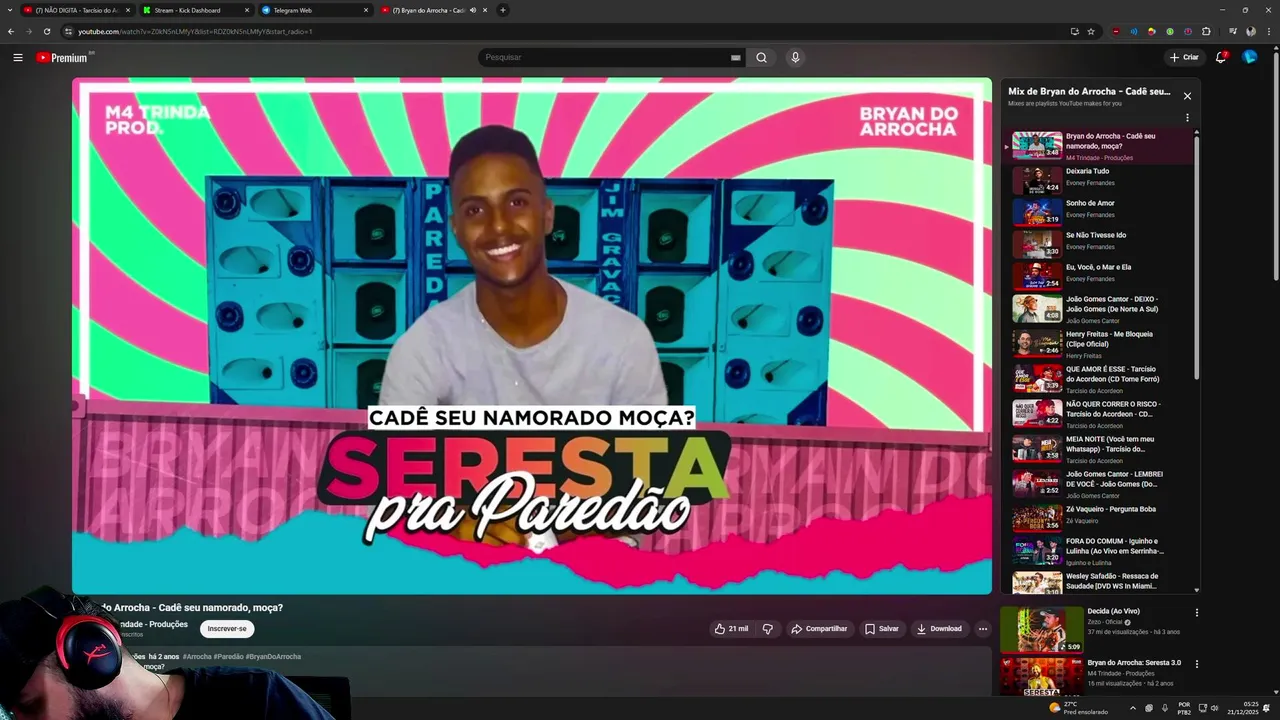
Task: Open options for Decida (Ao Vivo)
Action: click(1196, 613)
